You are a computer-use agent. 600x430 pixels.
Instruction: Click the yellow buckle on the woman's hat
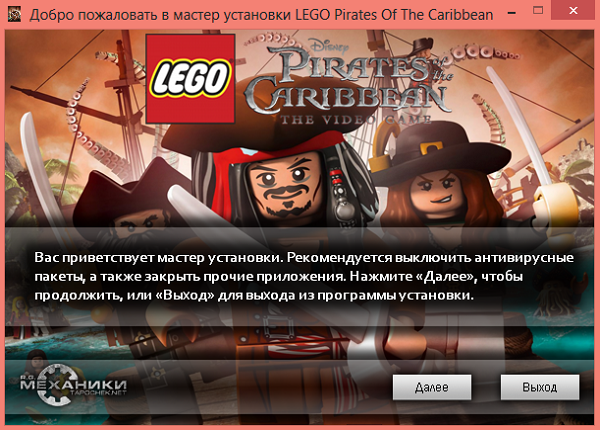click(430, 150)
